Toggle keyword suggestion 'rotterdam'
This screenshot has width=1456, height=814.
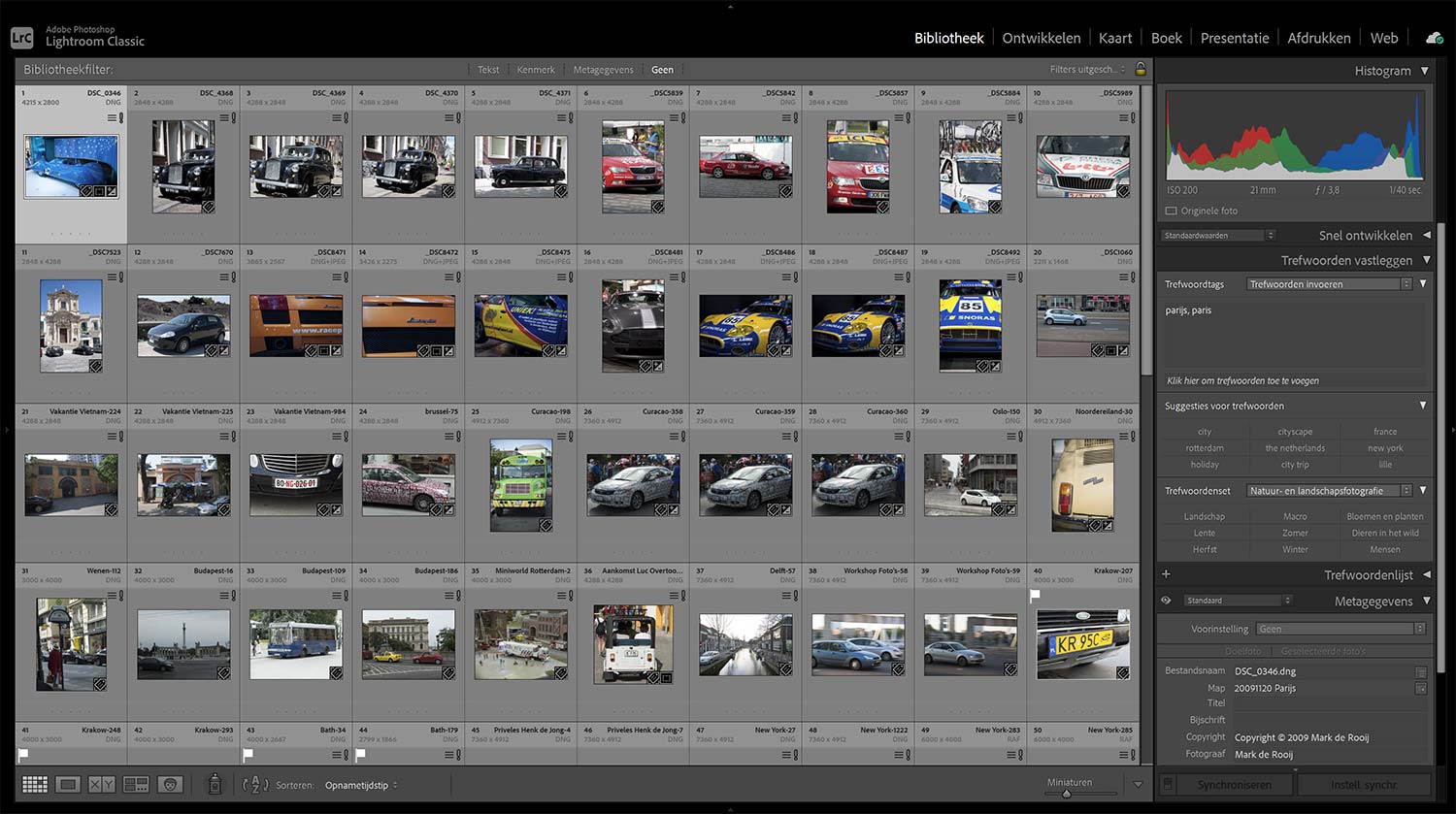pyautogui.click(x=1205, y=448)
